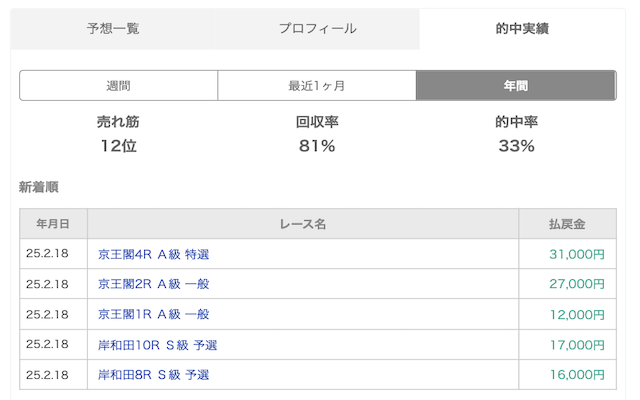Select the 的中実績 tab
The height and width of the screenshot is (400, 640).
click(522, 29)
